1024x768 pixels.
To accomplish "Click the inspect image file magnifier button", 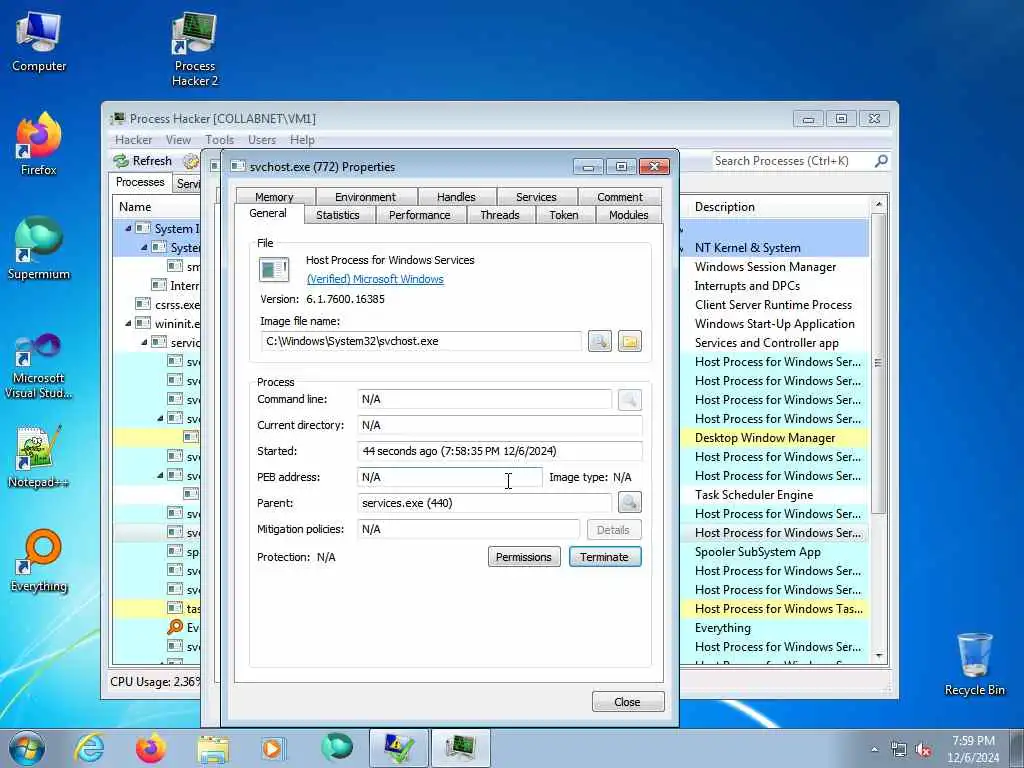I will point(600,342).
